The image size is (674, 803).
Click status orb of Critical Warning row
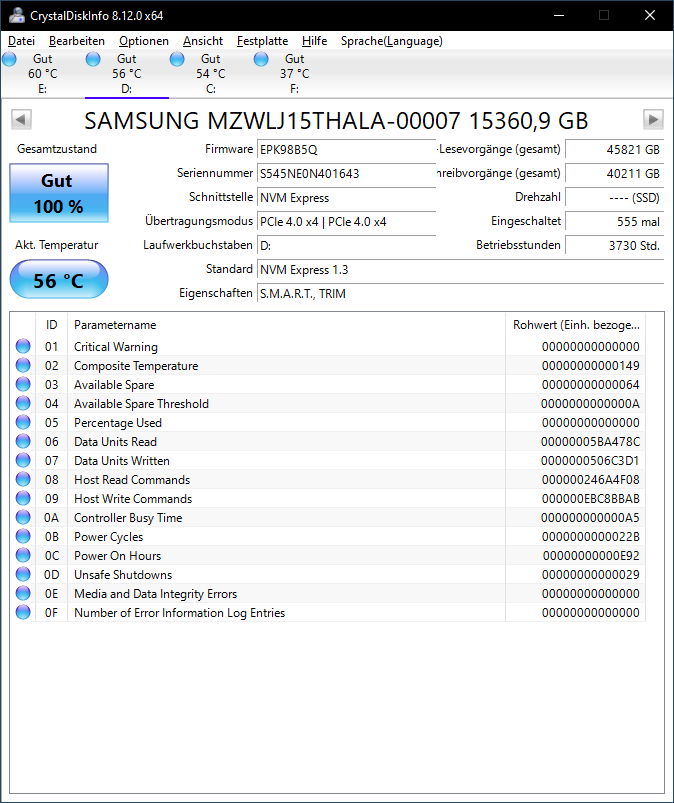(23, 346)
